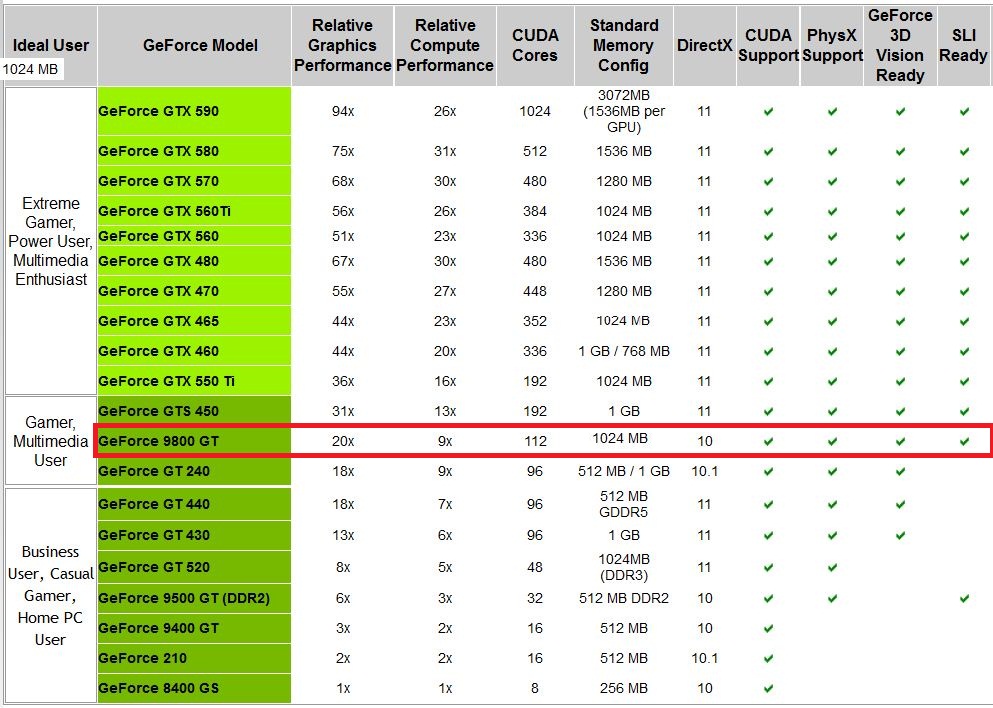Screen dimensions: 993x708
Task: Click SLI Ready checkmark for GeForce GTX 590
Action: coord(964,112)
